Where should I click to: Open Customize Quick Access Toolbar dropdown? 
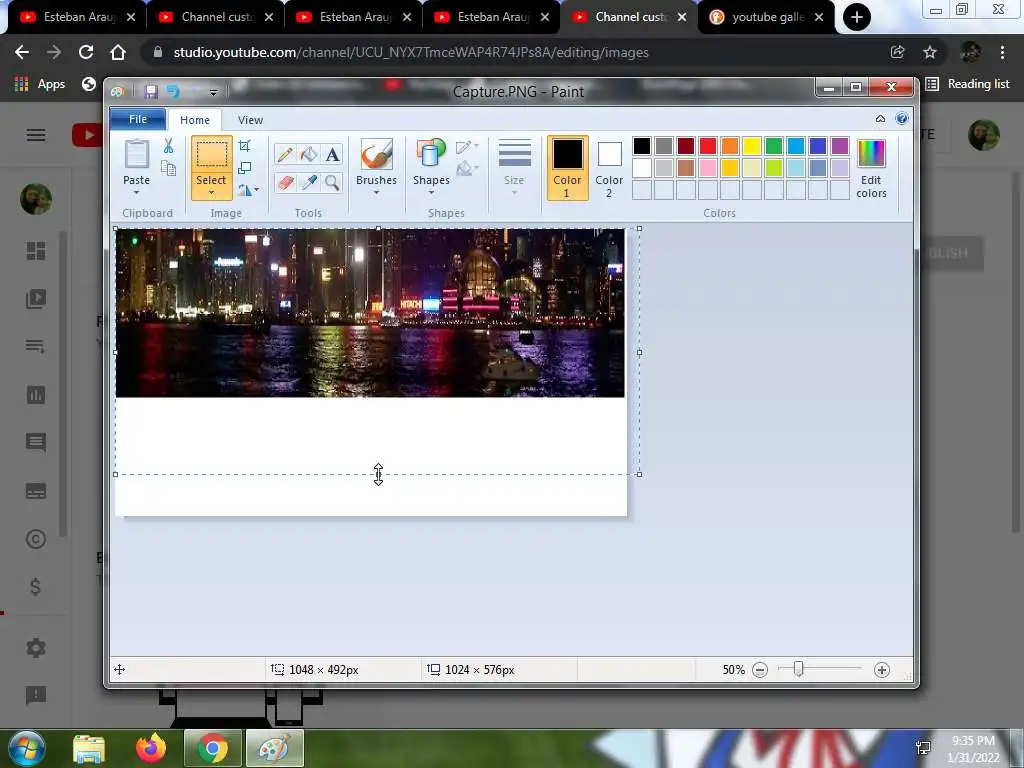(x=213, y=92)
